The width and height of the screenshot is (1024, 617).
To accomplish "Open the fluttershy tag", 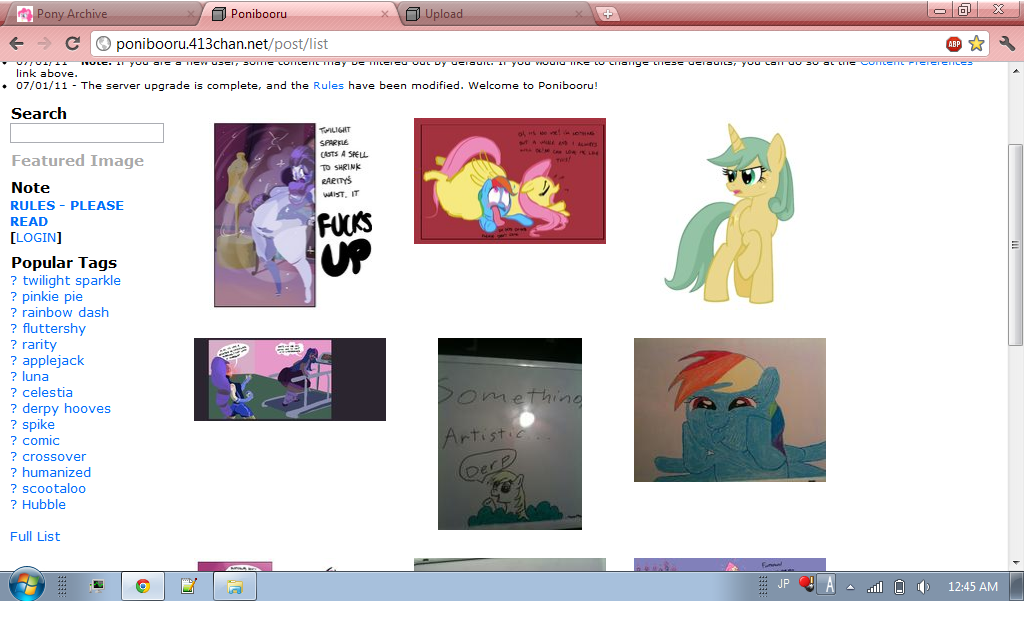I will pyautogui.click(x=54, y=328).
